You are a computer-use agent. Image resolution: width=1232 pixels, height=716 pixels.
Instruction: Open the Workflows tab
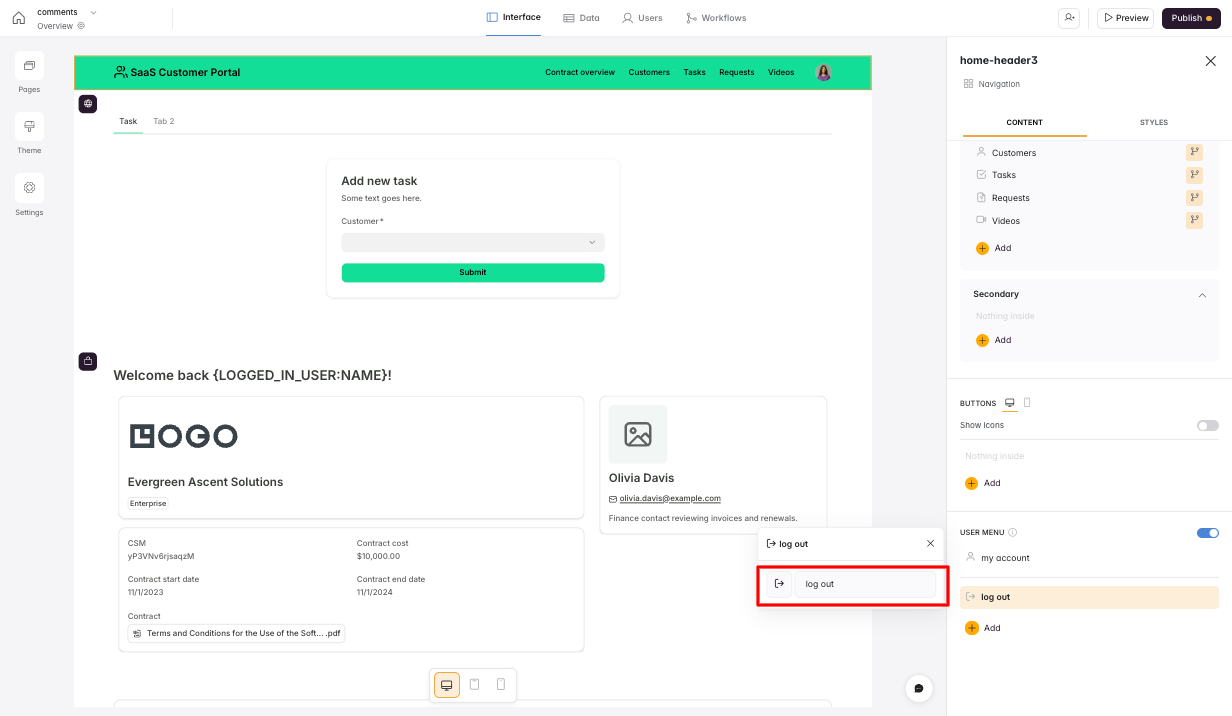pos(716,18)
